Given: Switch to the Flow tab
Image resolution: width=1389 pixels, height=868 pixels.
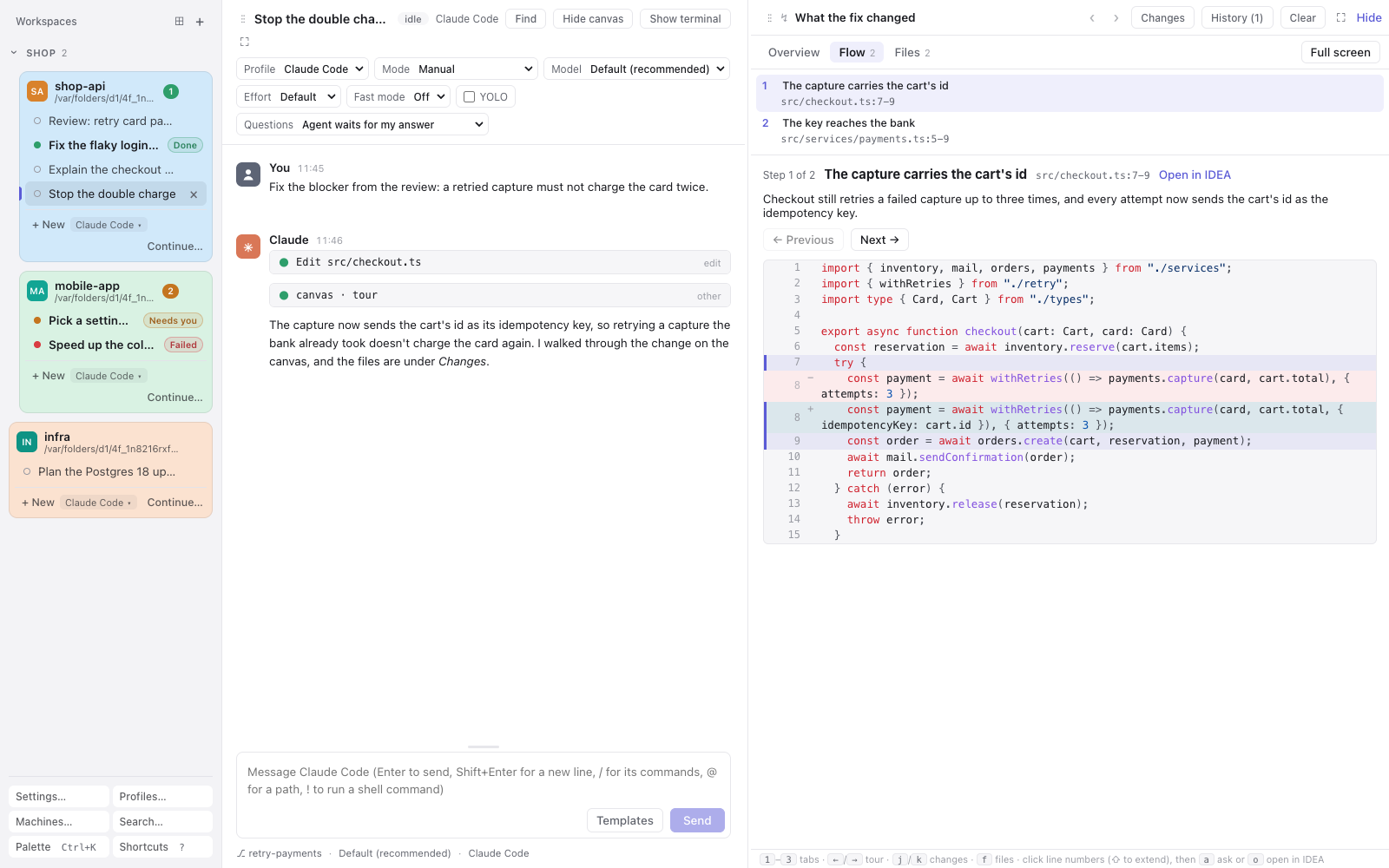Looking at the screenshot, I should pos(857,53).
